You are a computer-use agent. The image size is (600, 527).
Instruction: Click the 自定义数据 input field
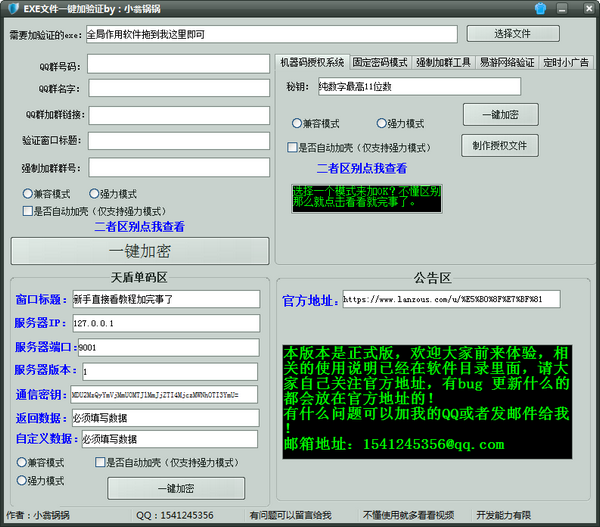170,439
